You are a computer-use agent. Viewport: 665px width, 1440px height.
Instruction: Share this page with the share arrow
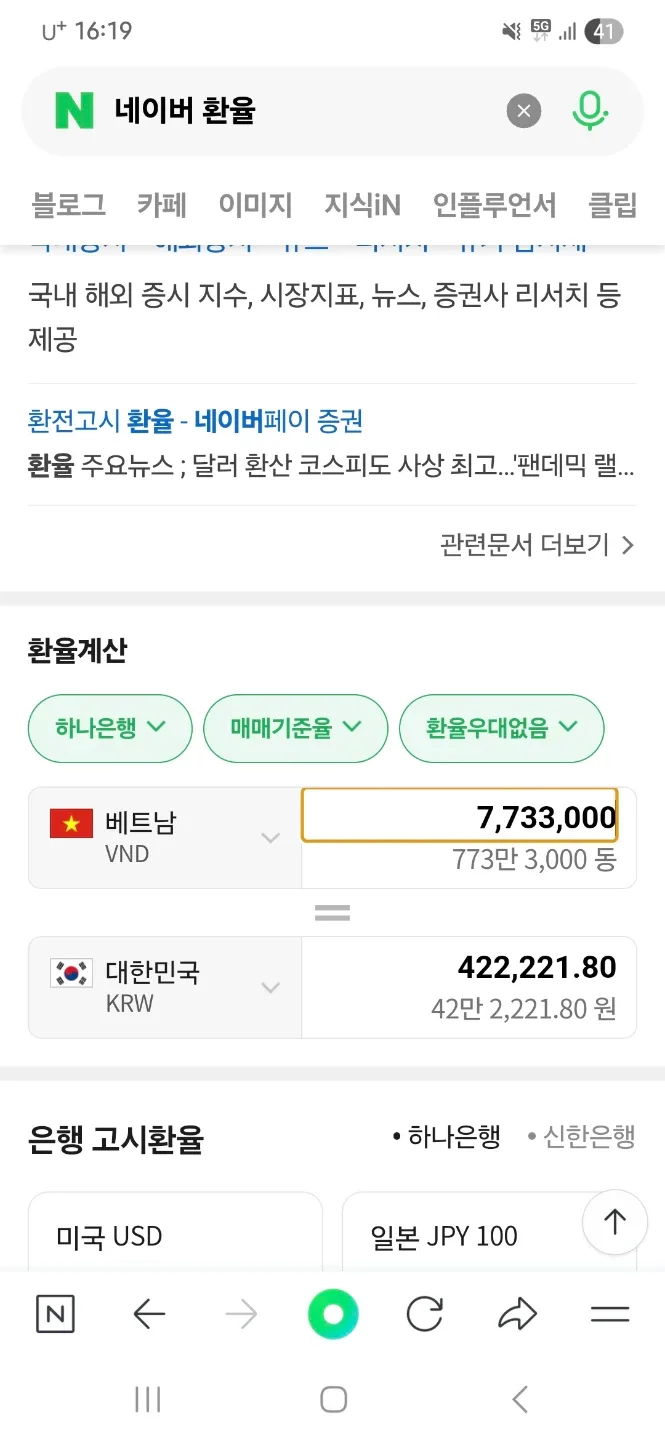tap(517, 1314)
